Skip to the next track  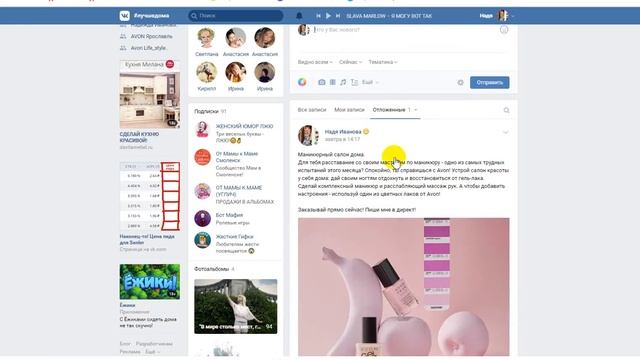coord(338,16)
